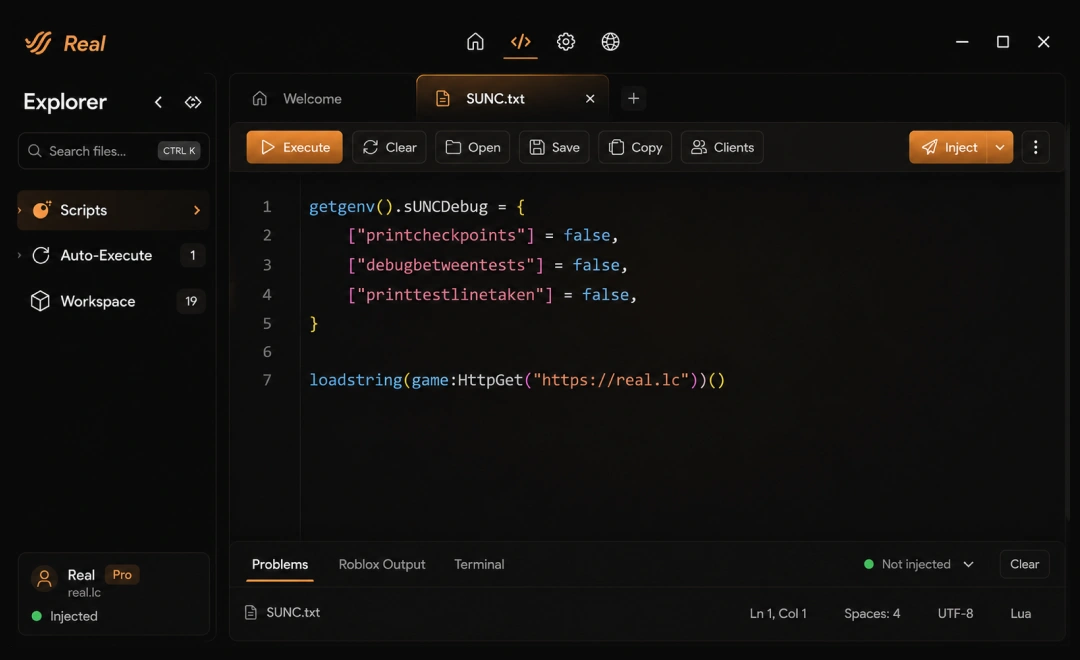Run the script with Execute
Viewport: 1080px width, 660px height.
tap(295, 147)
